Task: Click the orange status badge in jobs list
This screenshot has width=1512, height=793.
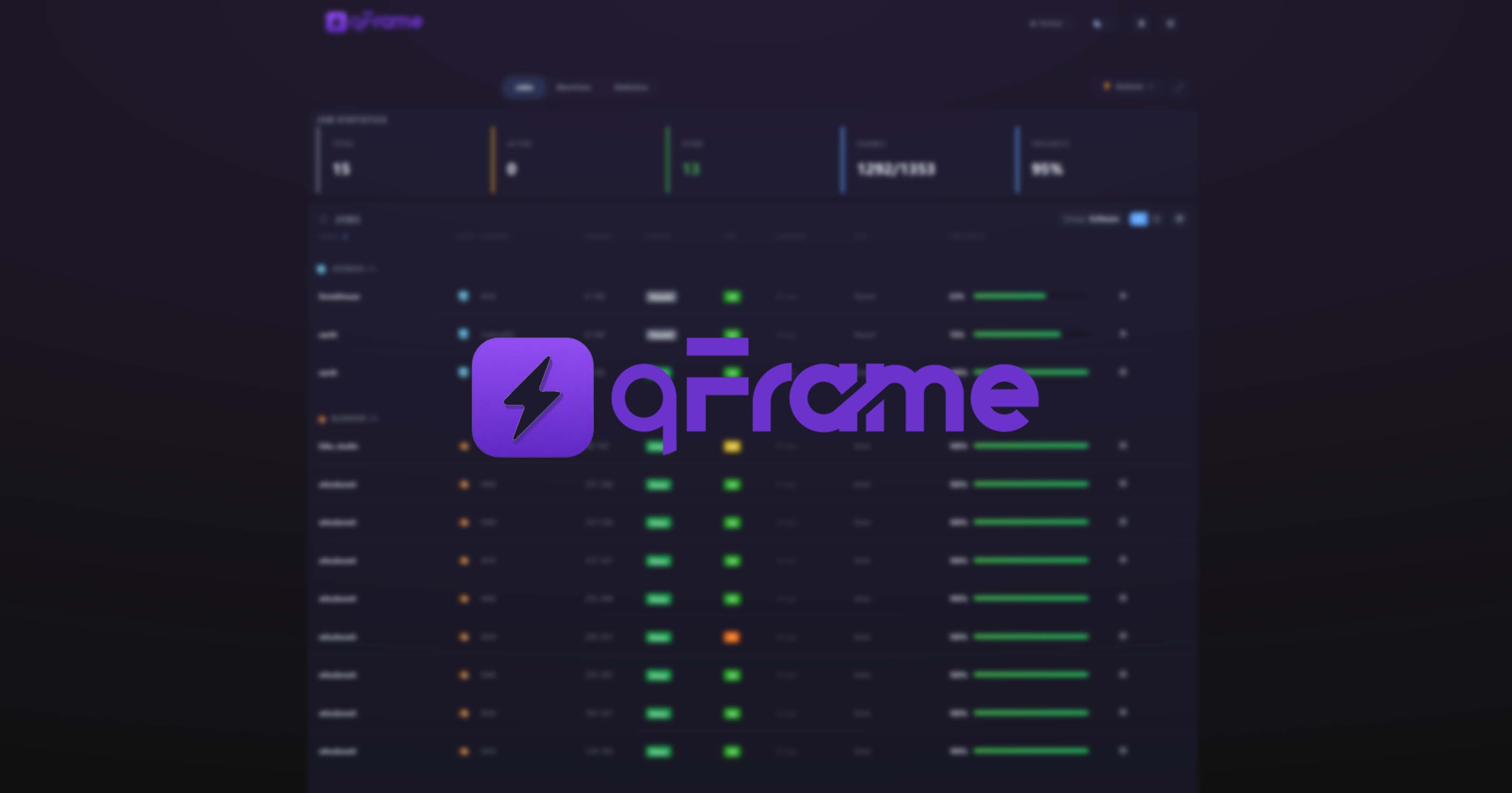Action: (731, 637)
